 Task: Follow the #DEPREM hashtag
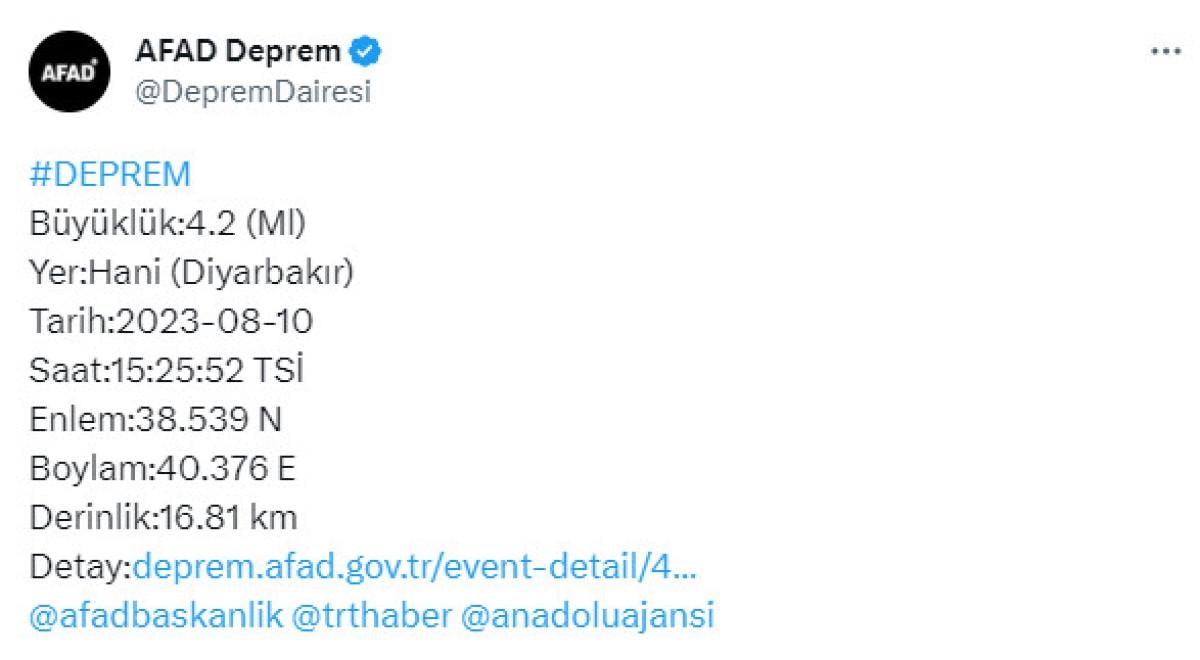[110, 175]
